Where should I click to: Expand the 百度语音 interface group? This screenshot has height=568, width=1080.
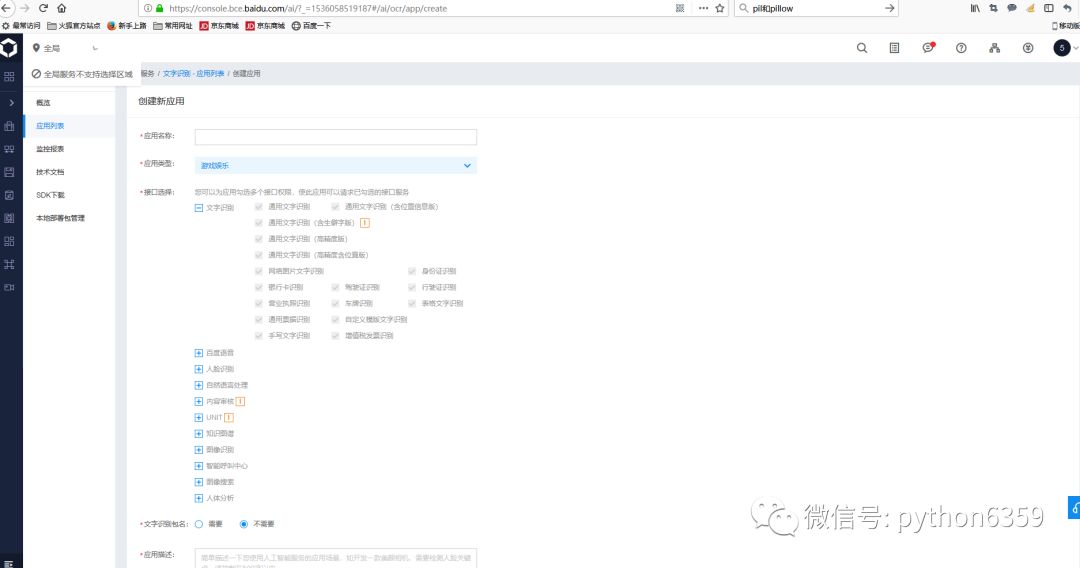(199, 353)
